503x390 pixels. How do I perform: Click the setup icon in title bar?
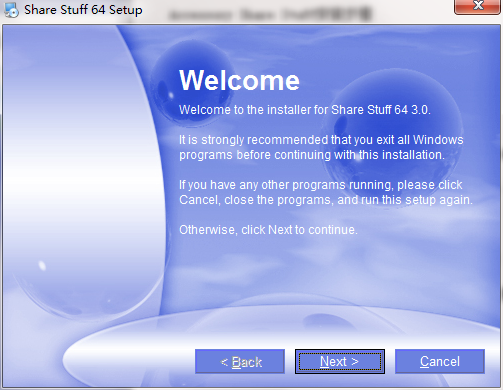click(11, 10)
